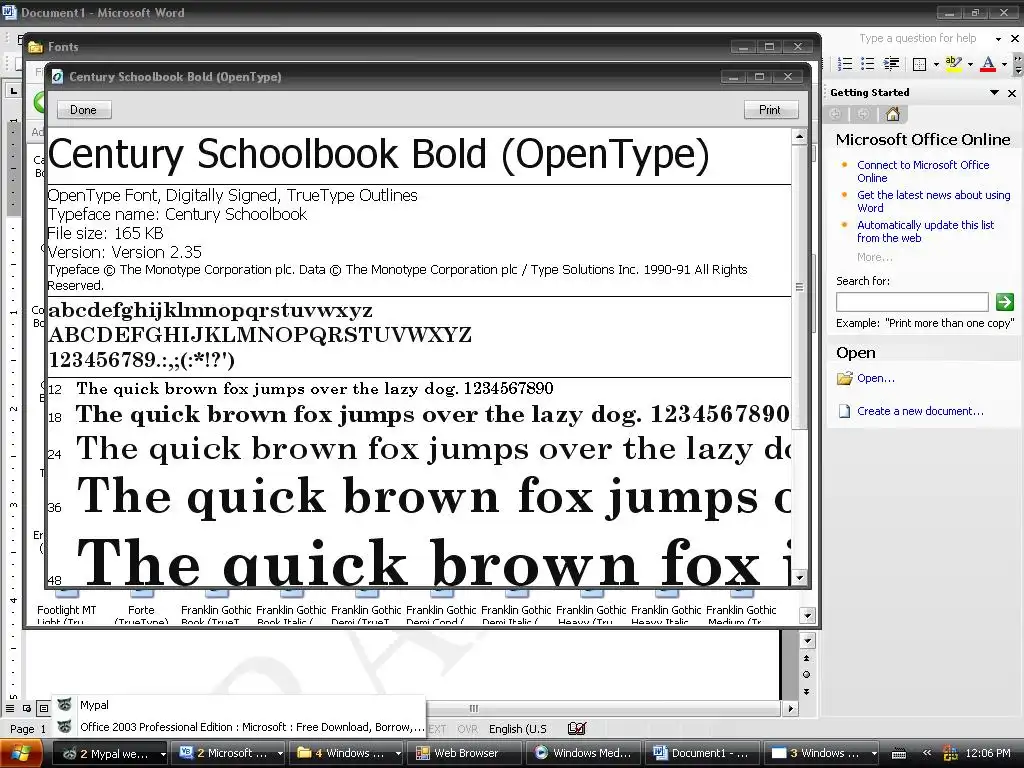The width and height of the screenshot is (1024, 768).
Task: Select the Footlight MT Light font item
Action: click(67, 607)
